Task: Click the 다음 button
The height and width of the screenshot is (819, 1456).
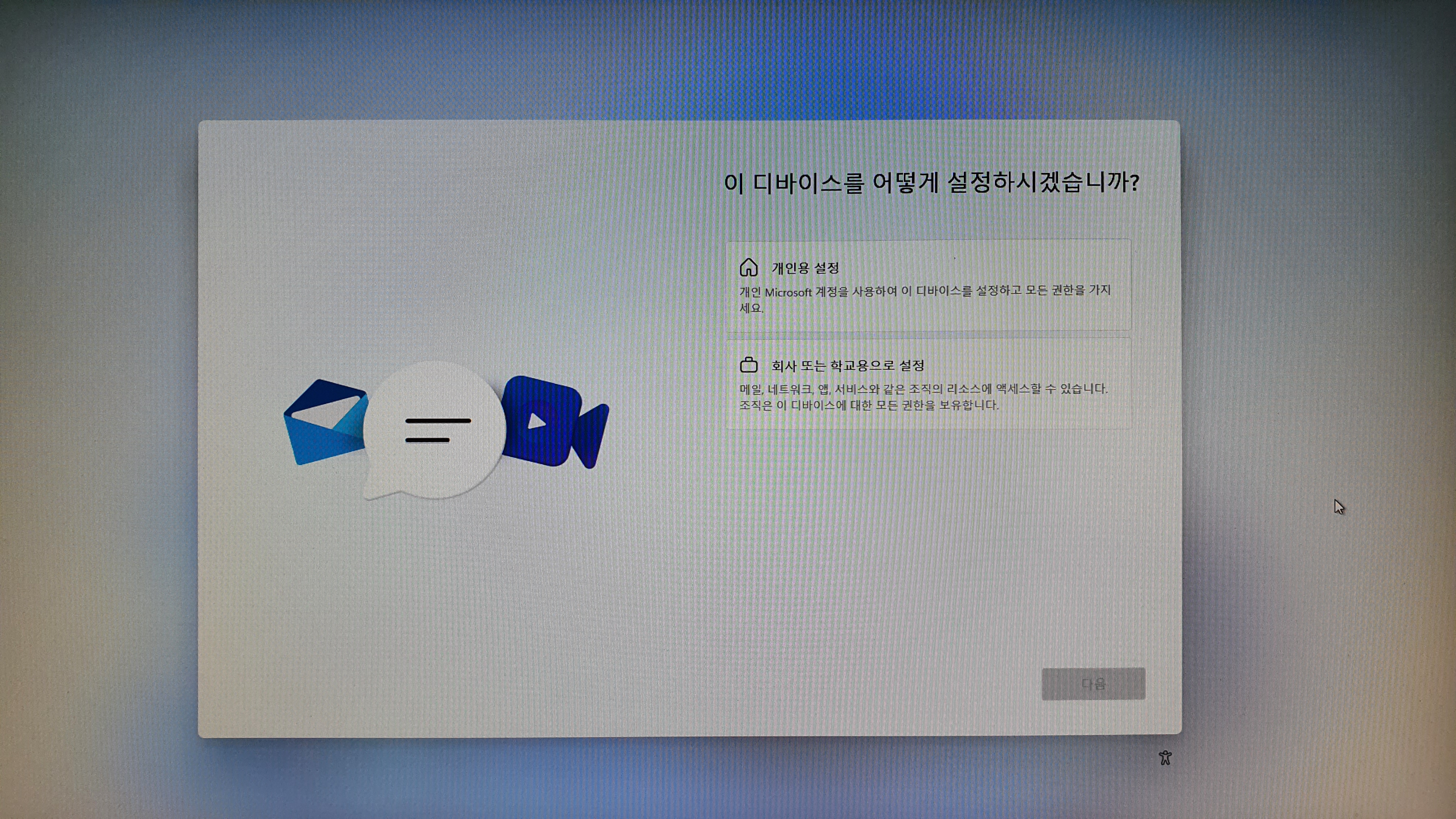Action: (1093, 684)
